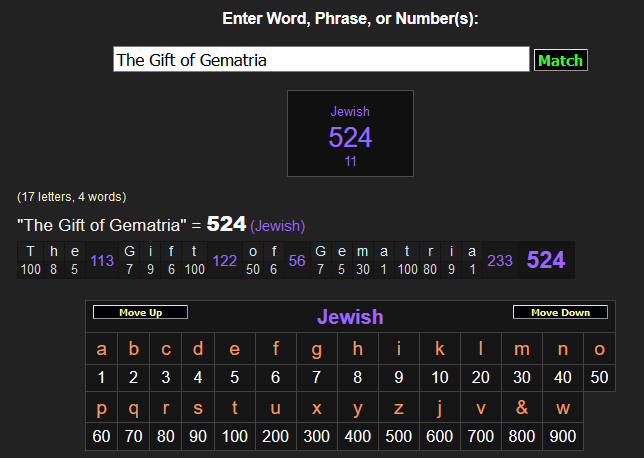This screenshot has width=644, height=458.
Task: Select word sum 233 in breakdown
Action: tap(500, 260)
